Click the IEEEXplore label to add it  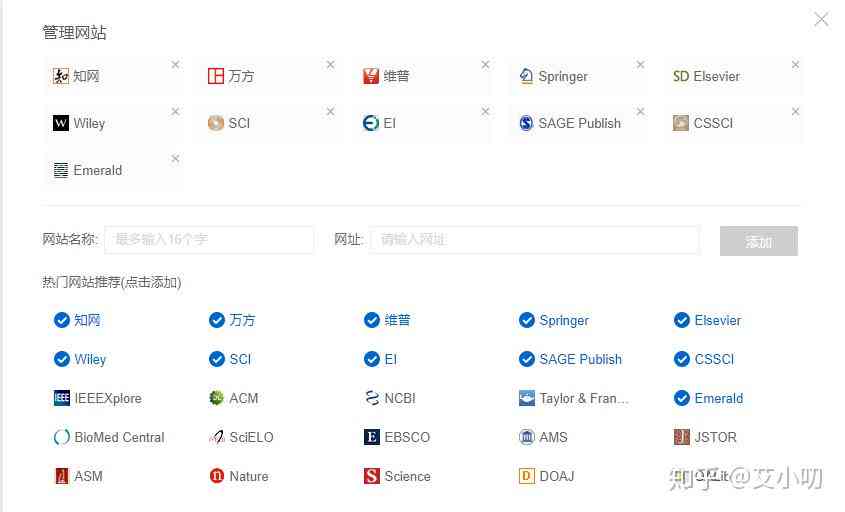tap(108, 398)
